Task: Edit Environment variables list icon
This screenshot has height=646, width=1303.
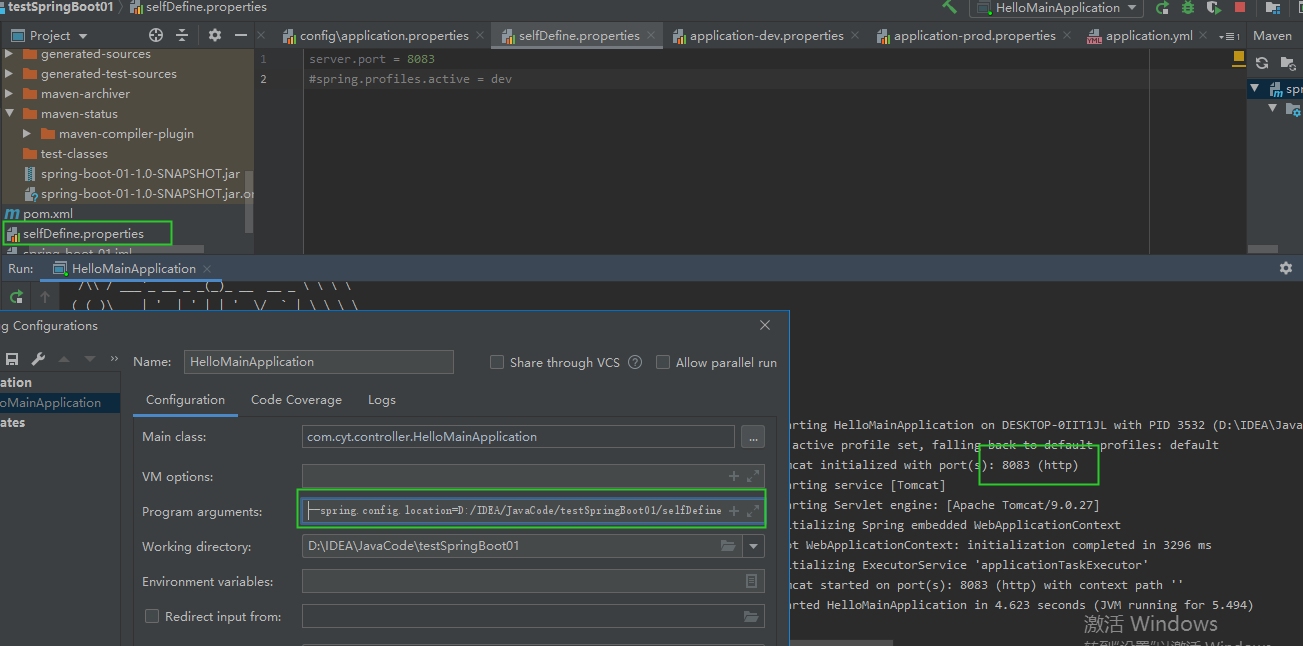Action: [752, 581]
